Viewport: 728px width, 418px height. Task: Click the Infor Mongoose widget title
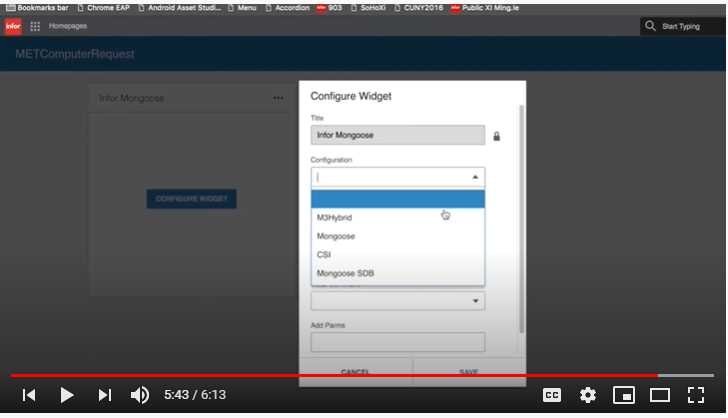pyautogui.click(x=132, y=98)
